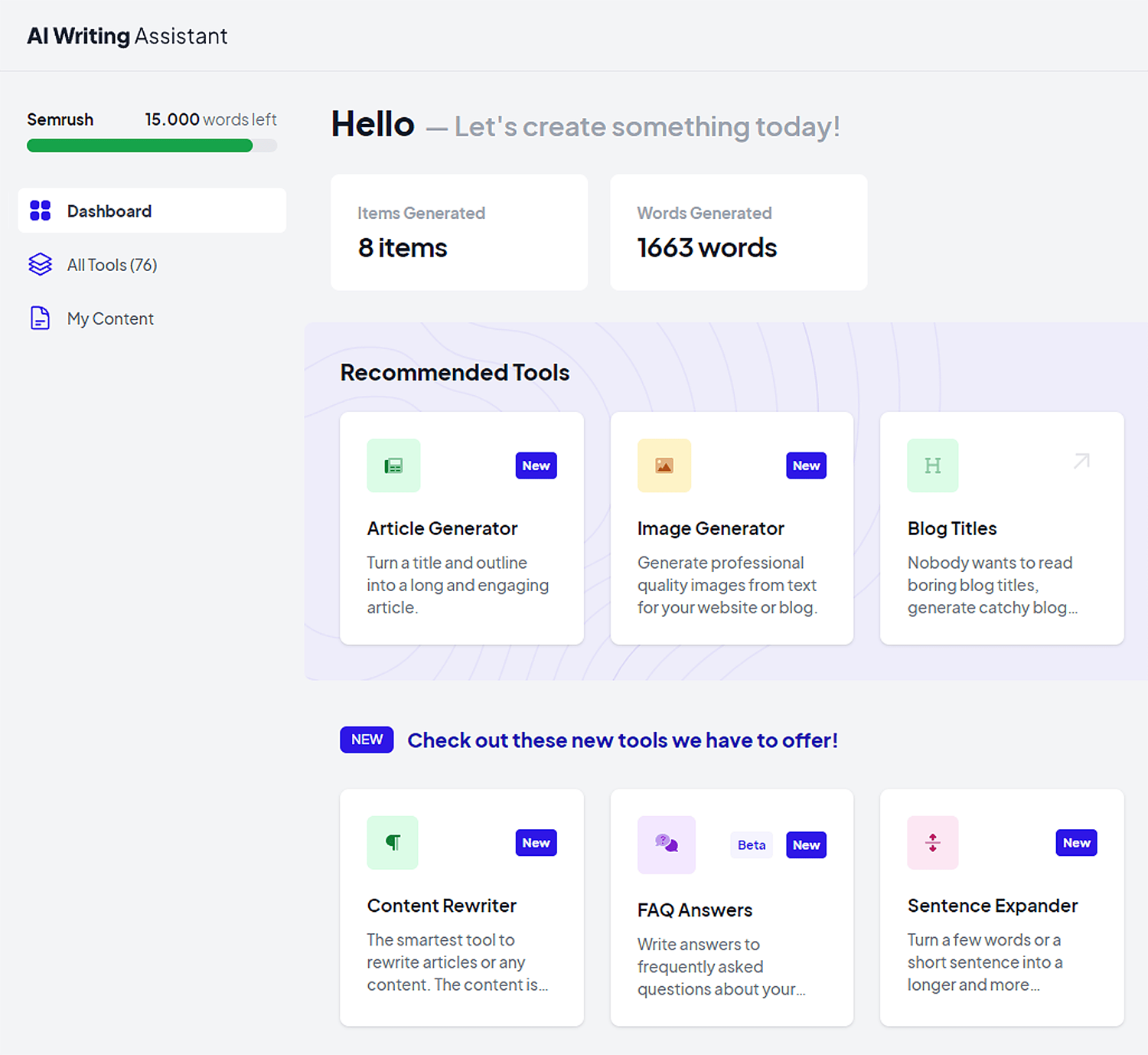Click the Sentence Expander description text

pyautogui.click(x=985, y=962)
